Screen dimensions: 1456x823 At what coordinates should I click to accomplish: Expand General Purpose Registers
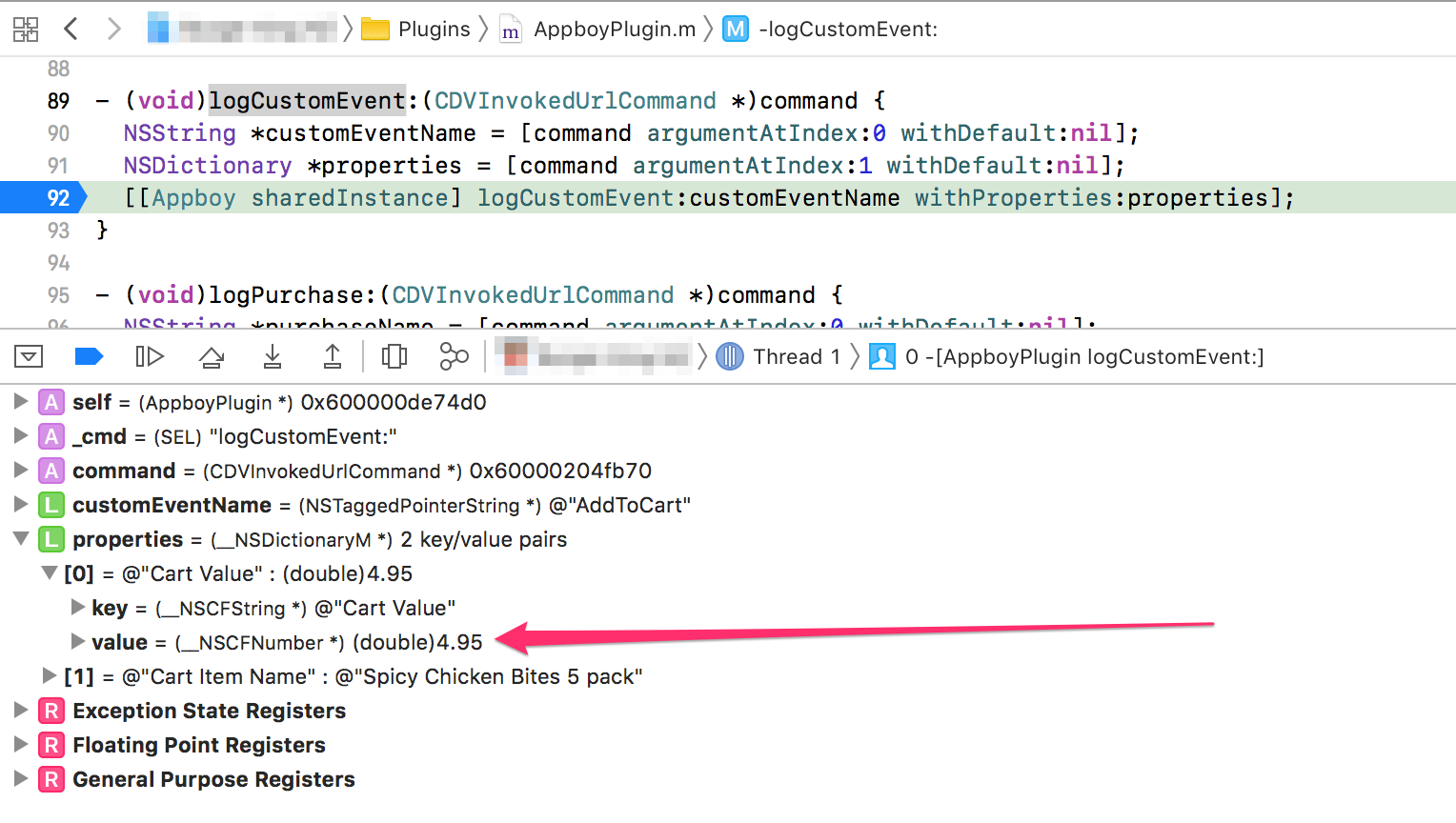[21, 779]
